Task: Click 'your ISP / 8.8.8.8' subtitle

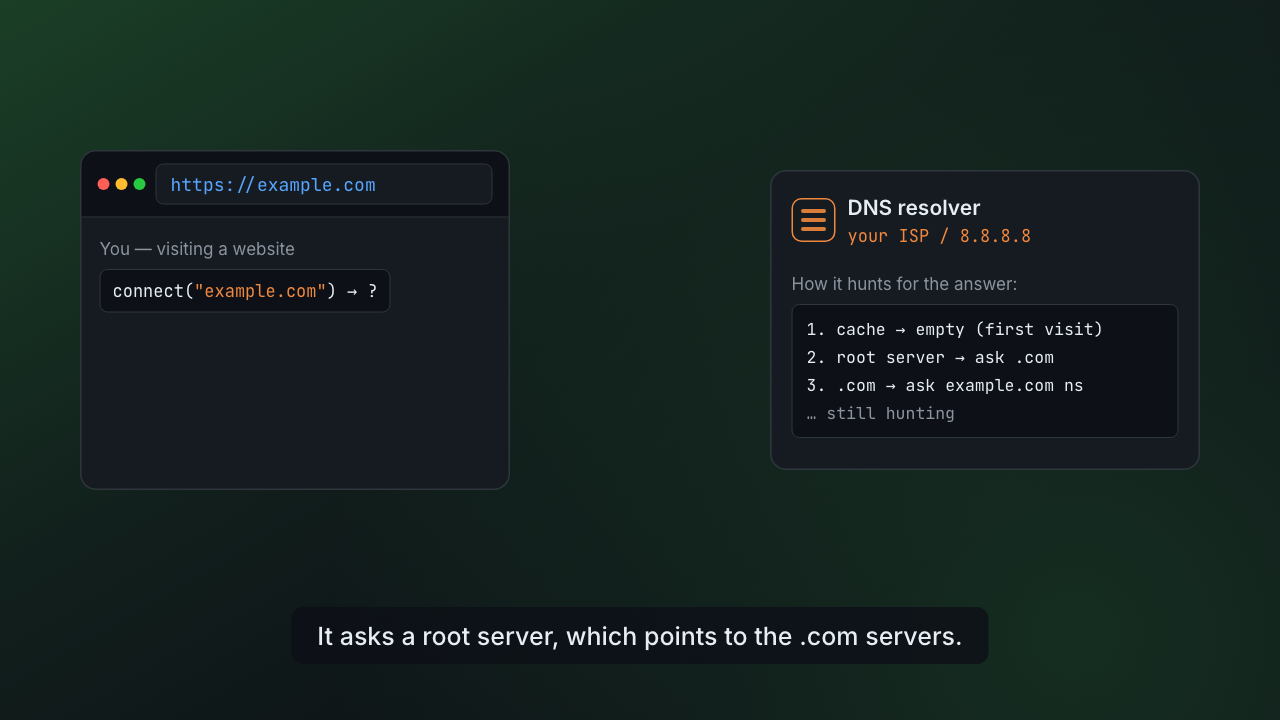Action: pyautogui.click(x=939, y=236)
